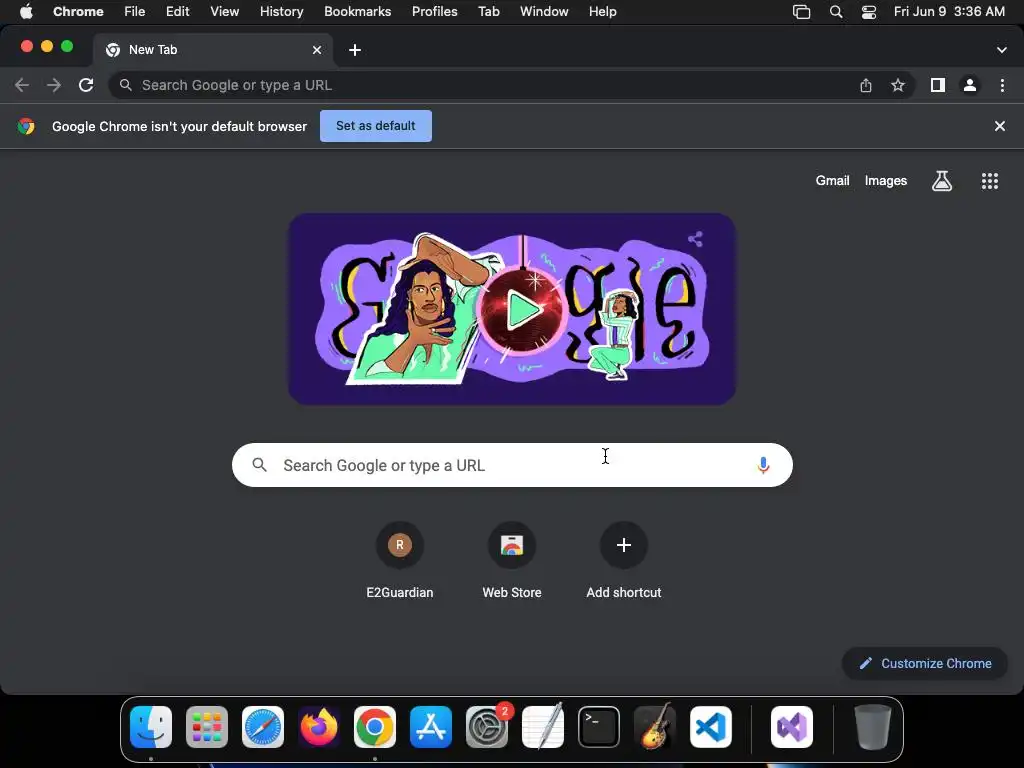1024x768 pixels.
Task: Launch GarageBand from the Dock
Action: [x=655, y=727]
